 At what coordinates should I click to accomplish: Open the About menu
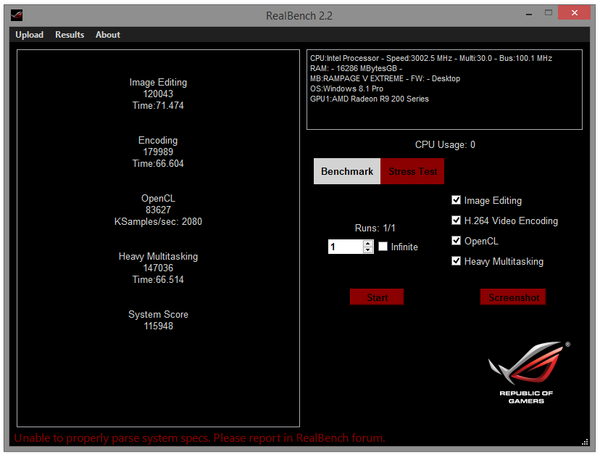[108, 35]
